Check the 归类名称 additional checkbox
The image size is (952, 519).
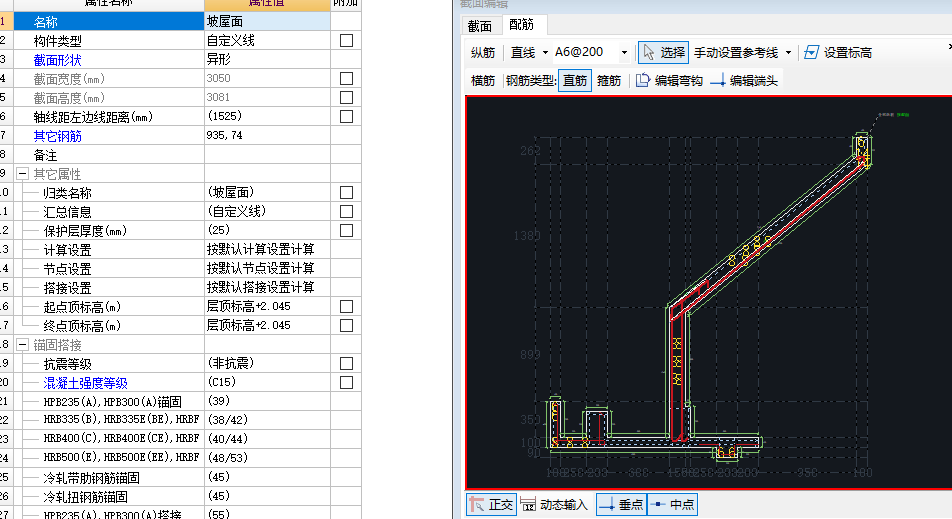(347, 192)
